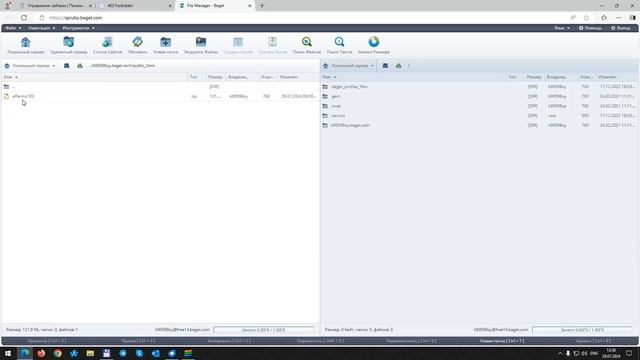Click the Размер column header in left panel
This screenshot has width=640, height=360.
coord(215,77)
